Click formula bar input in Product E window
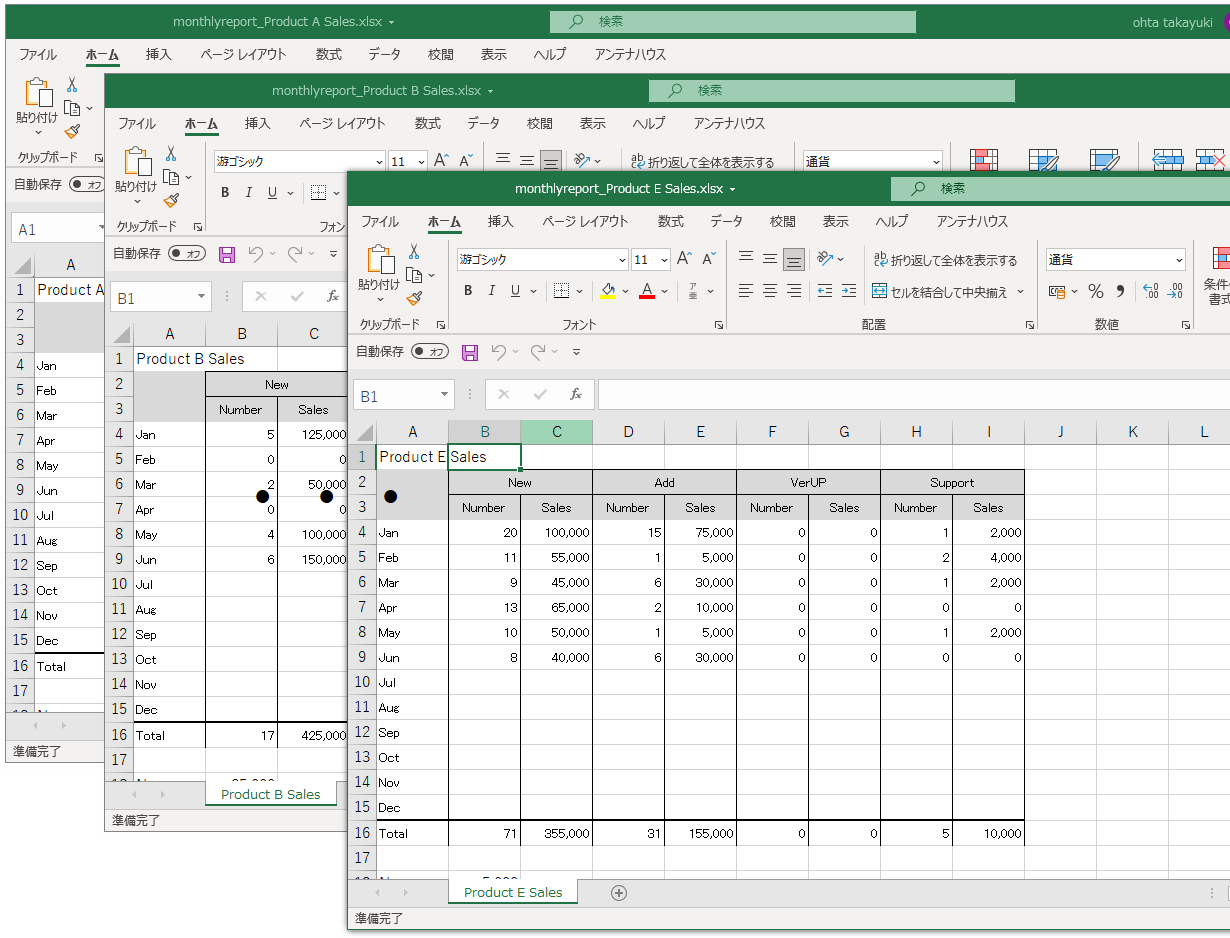This screenshot has height=938, width=1230. click(x=913, y=395)
